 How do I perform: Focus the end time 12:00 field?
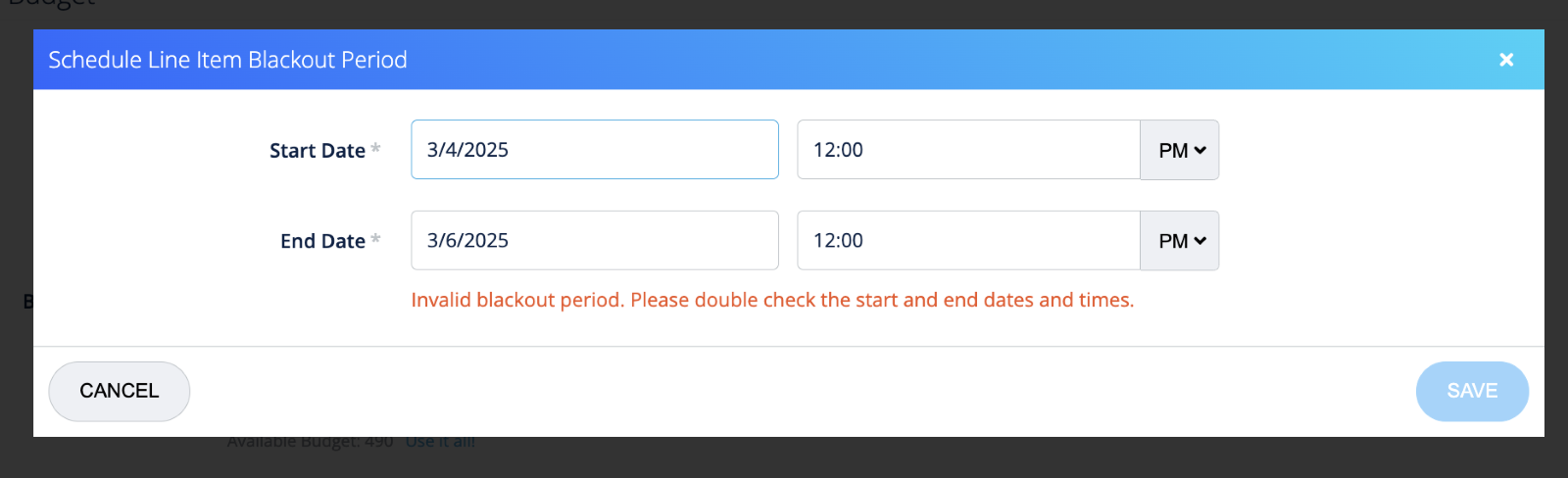pyautogui.click(x=968, y=241)
